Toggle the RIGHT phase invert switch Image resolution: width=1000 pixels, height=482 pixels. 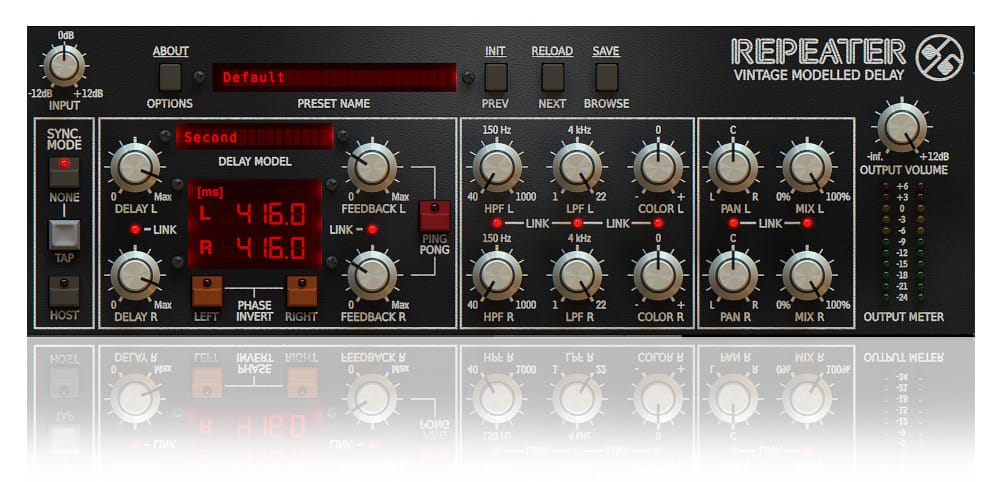pyautogui.click(x=302, y=291)
